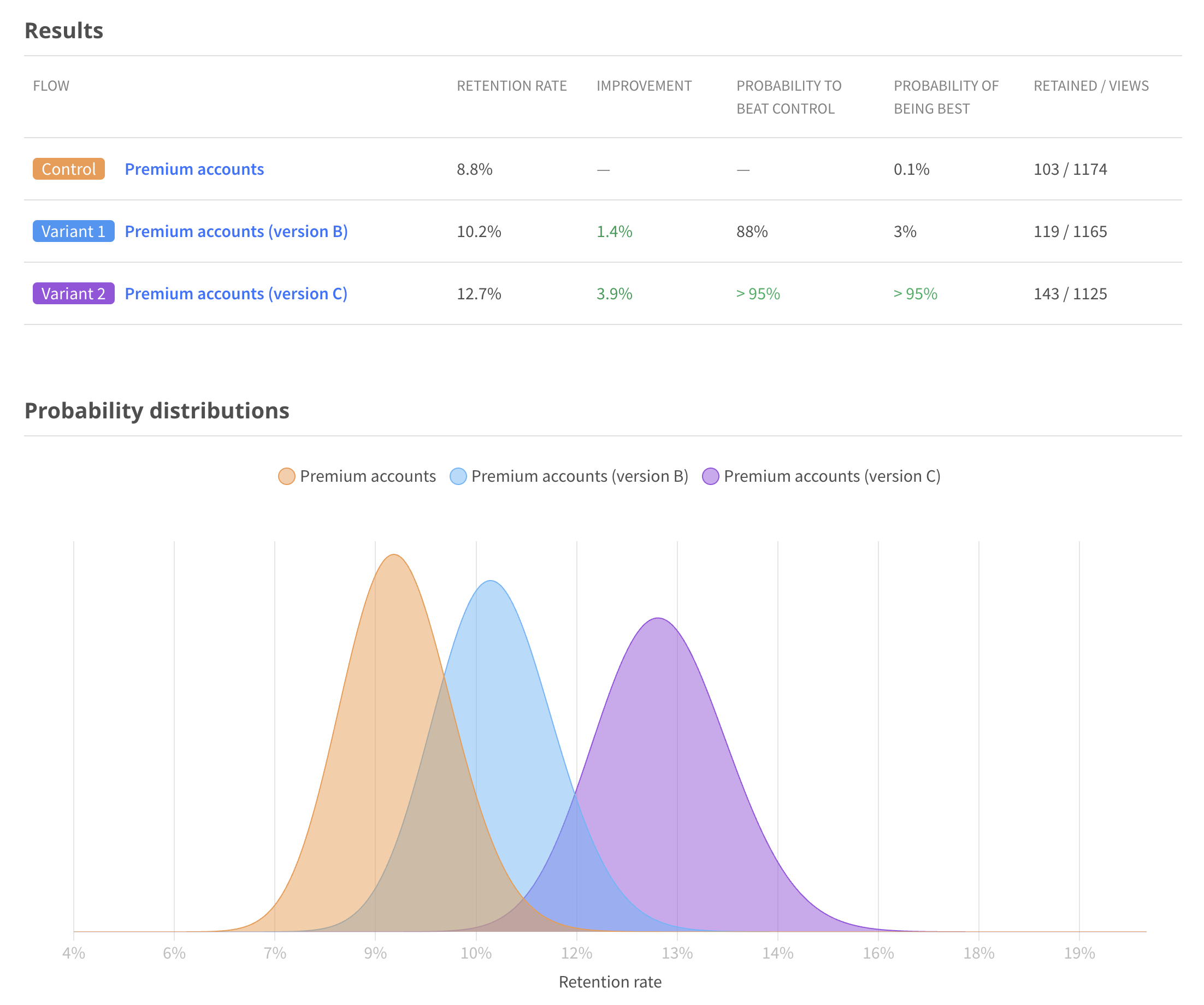This screenshot has width=1204, height=1005.
Task: Click the Variant 2 badge
Action: pos(73,293)
